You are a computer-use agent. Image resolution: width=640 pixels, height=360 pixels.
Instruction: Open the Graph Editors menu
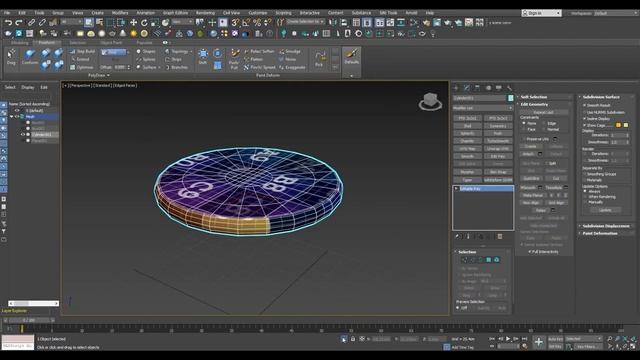175,13
